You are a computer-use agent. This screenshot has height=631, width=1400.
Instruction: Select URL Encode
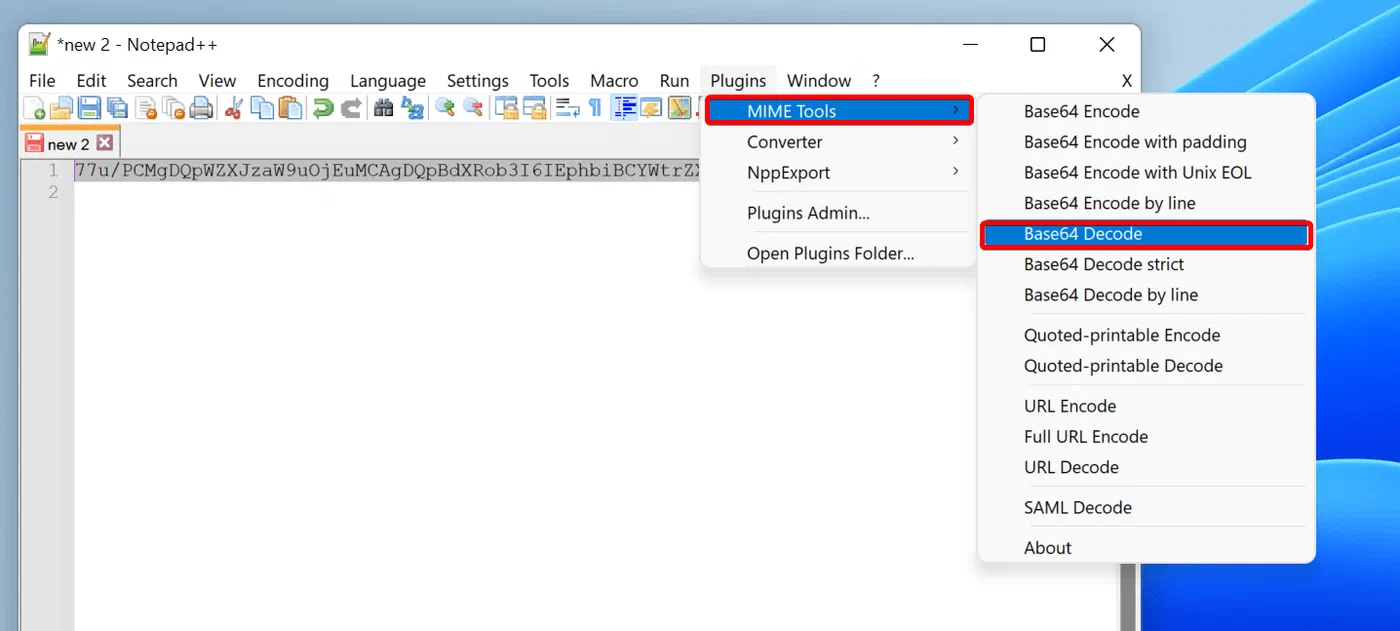1146,406
